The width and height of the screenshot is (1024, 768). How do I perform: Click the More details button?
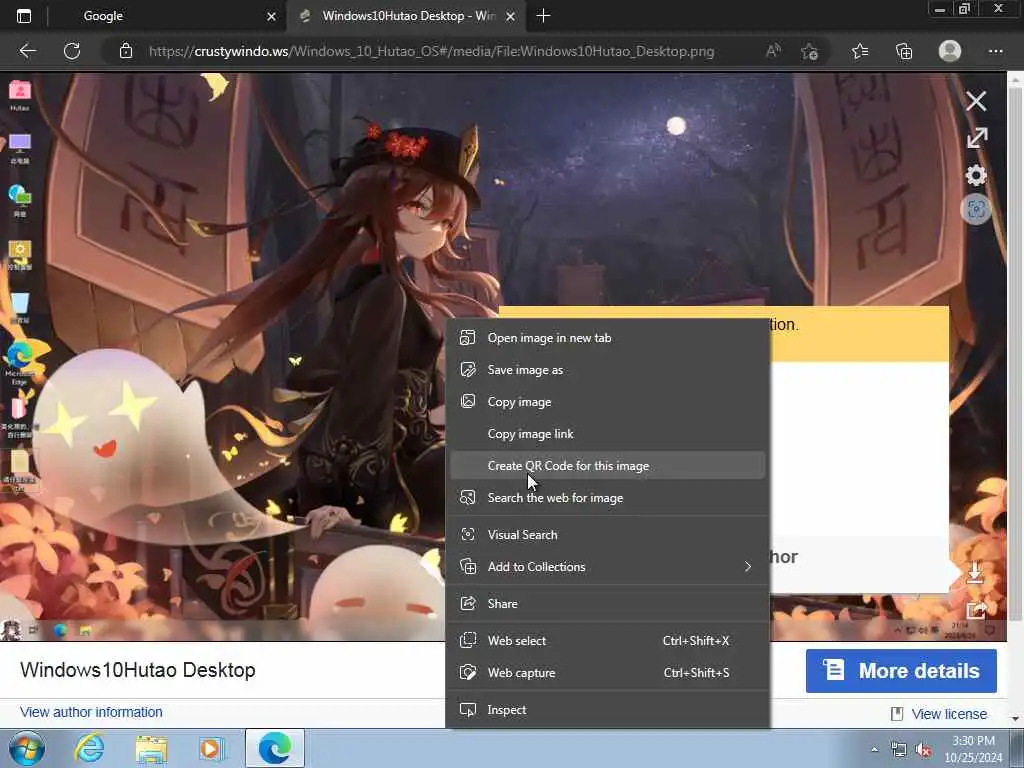click(x=901, y=671)
